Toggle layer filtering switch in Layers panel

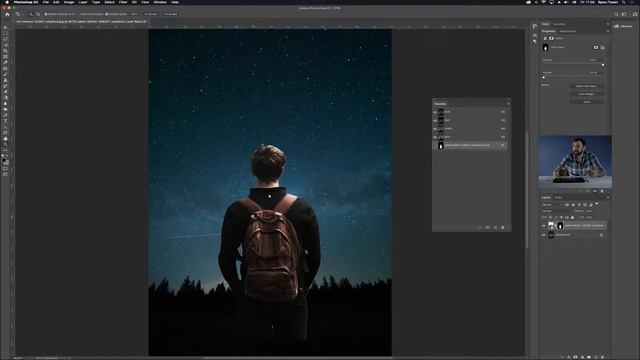597,204
